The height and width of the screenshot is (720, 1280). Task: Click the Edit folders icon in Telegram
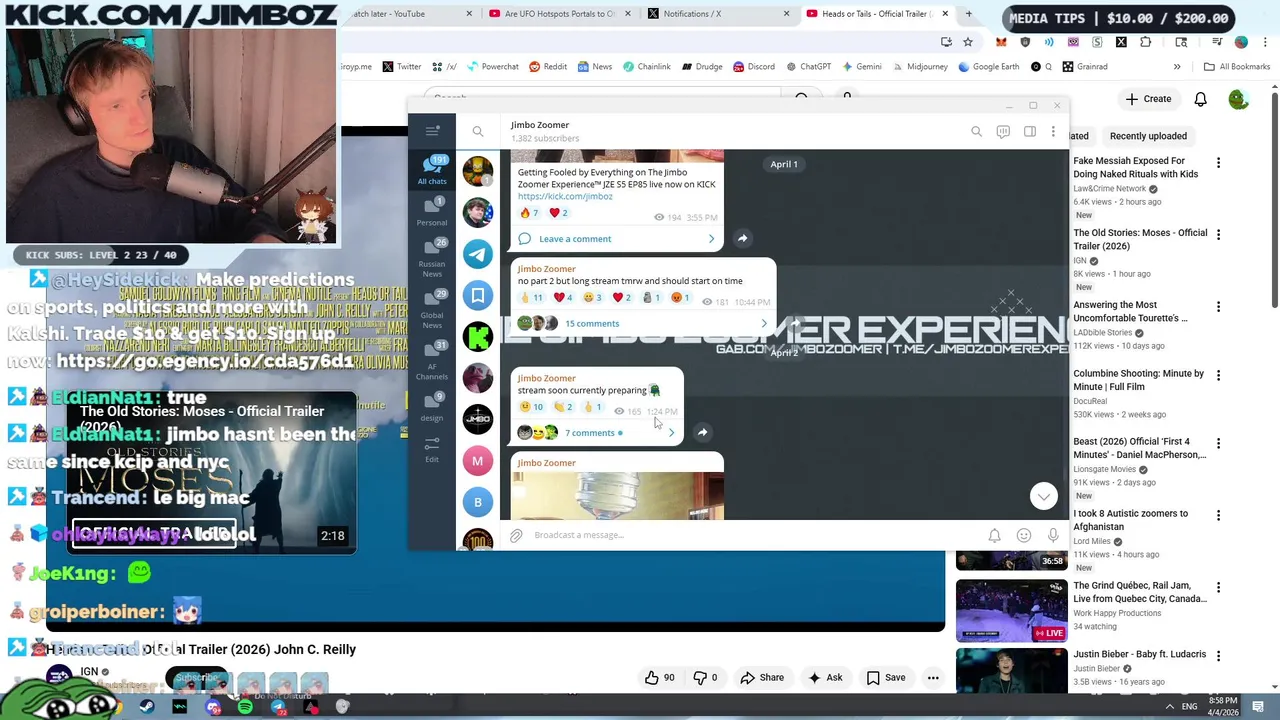[x=432, y=448]
